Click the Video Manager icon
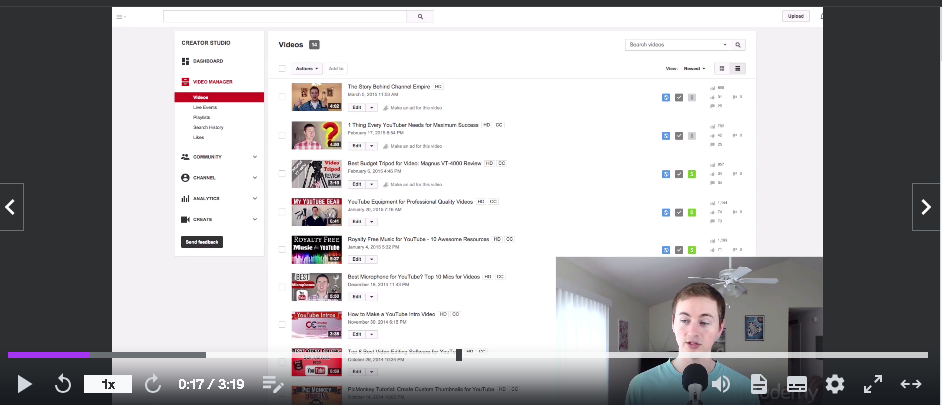The image size is (942, 405). pyautogui.click(x=185, y=82)
